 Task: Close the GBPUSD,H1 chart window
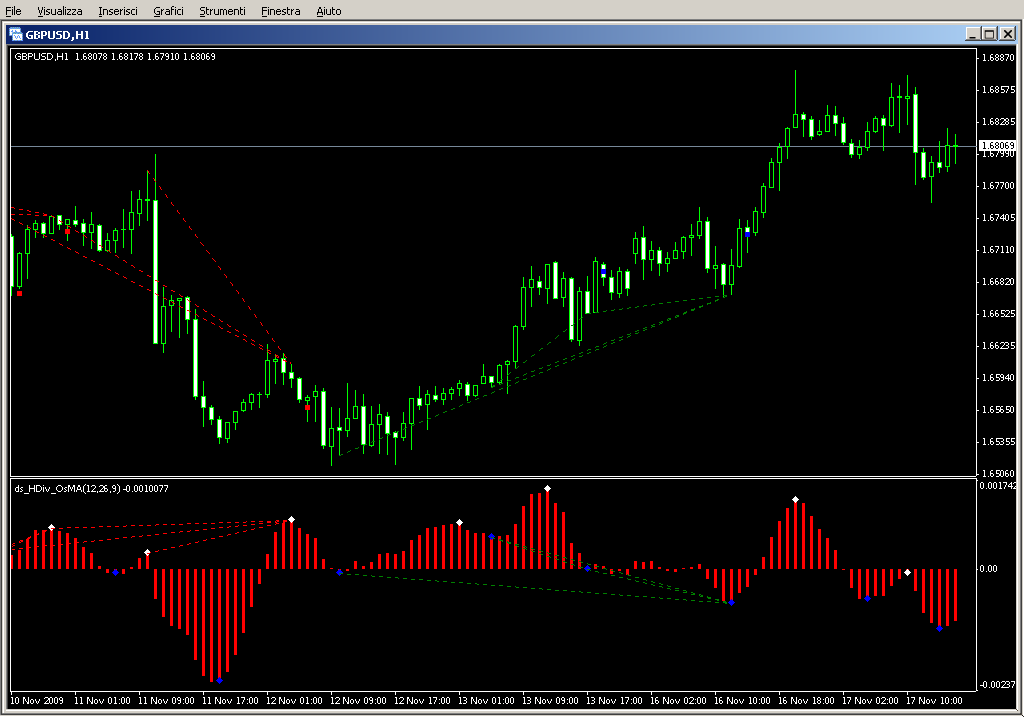click(1008, 34)
